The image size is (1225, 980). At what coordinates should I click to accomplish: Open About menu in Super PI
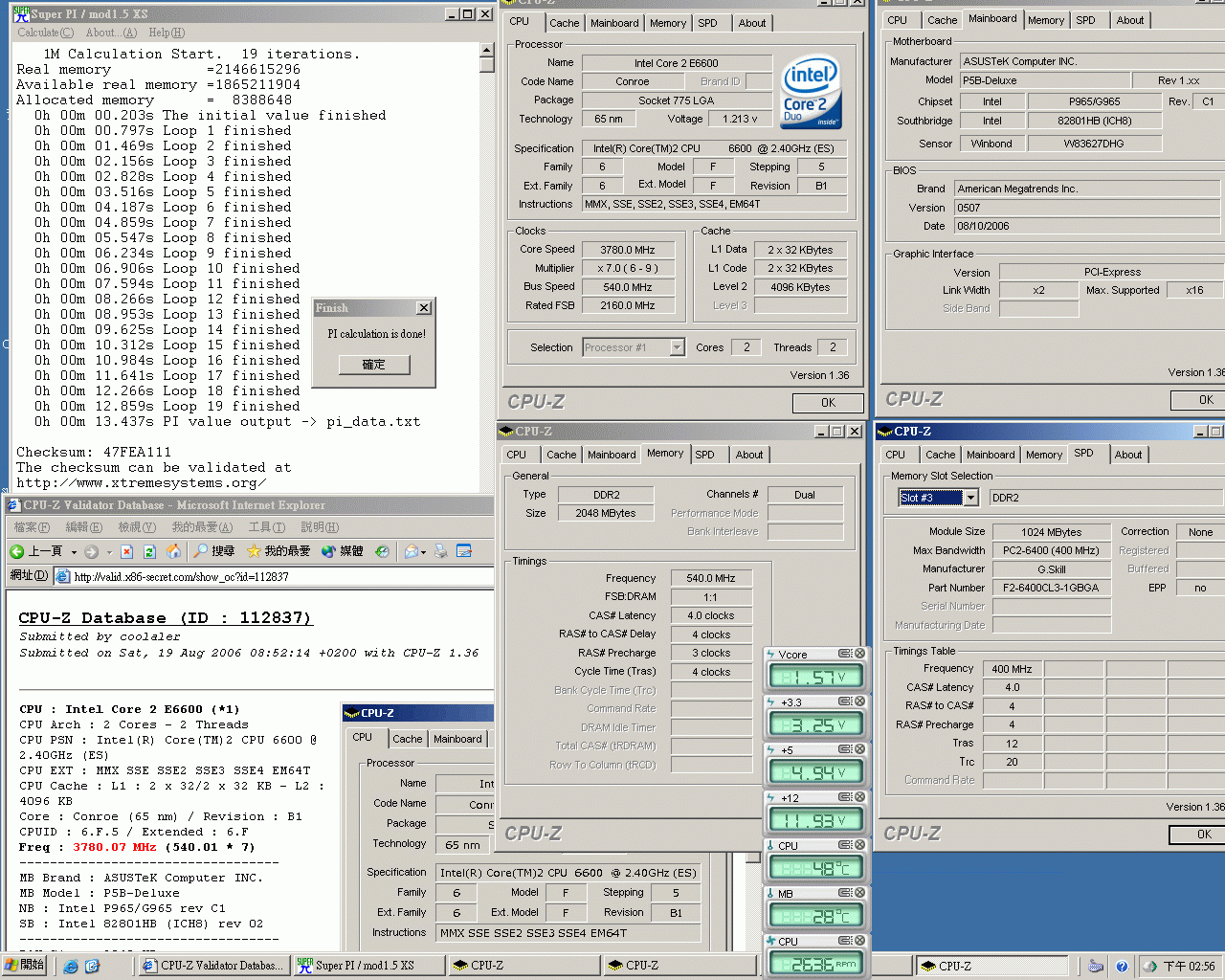coord(111,33)
